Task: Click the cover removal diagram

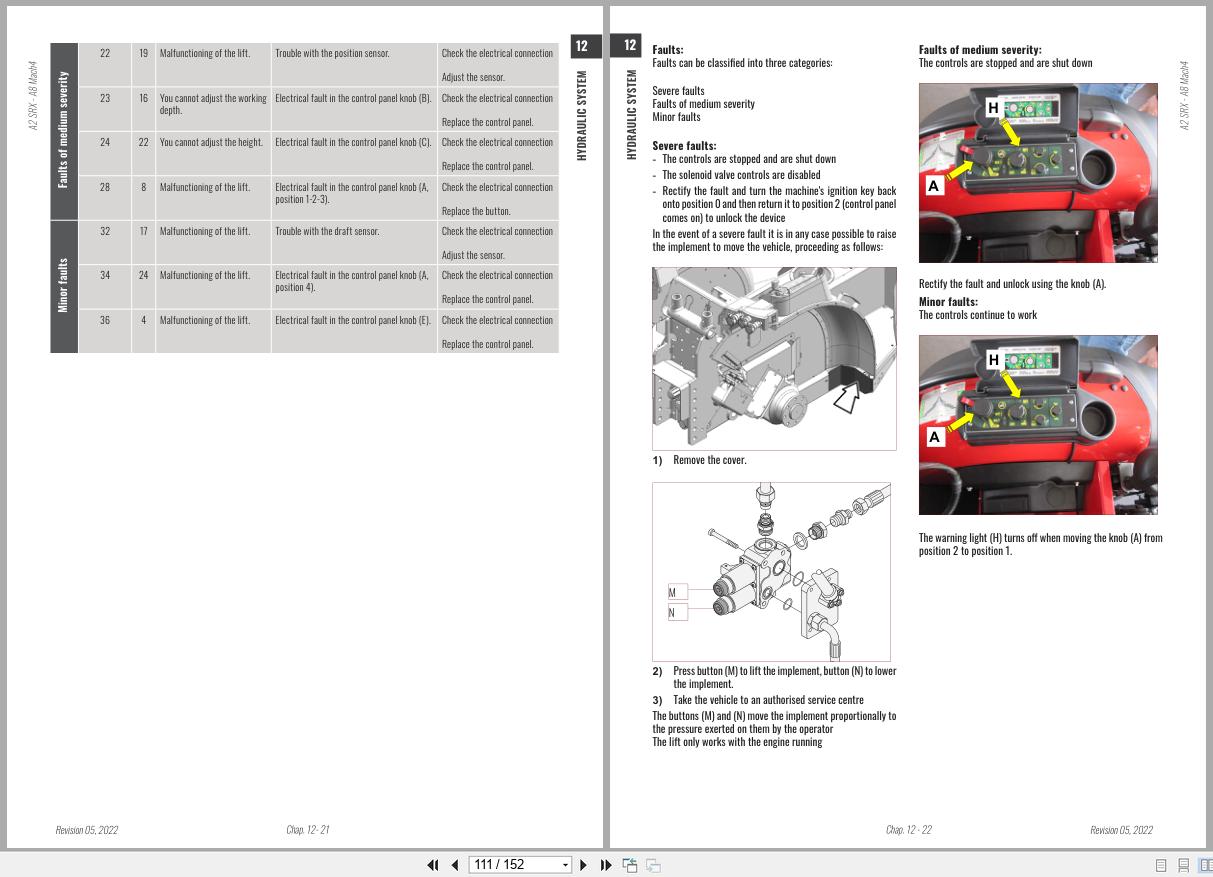Action: point(774,358)
